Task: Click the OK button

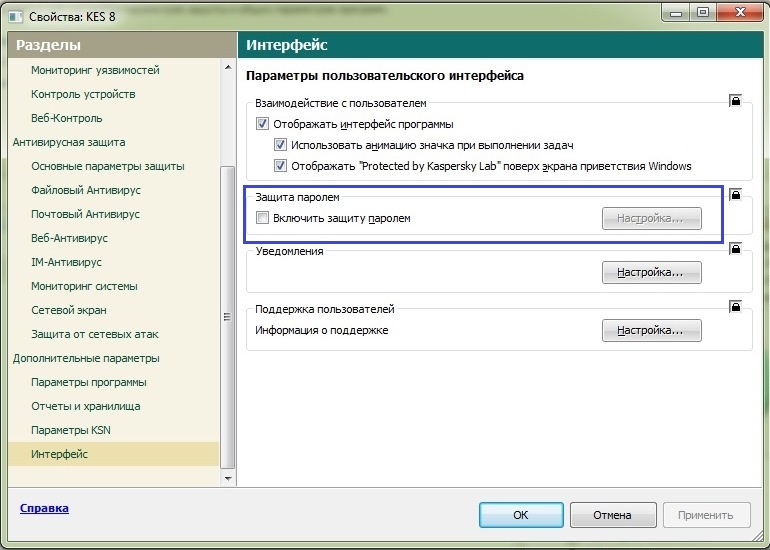Action: click(x=521, y=515)
